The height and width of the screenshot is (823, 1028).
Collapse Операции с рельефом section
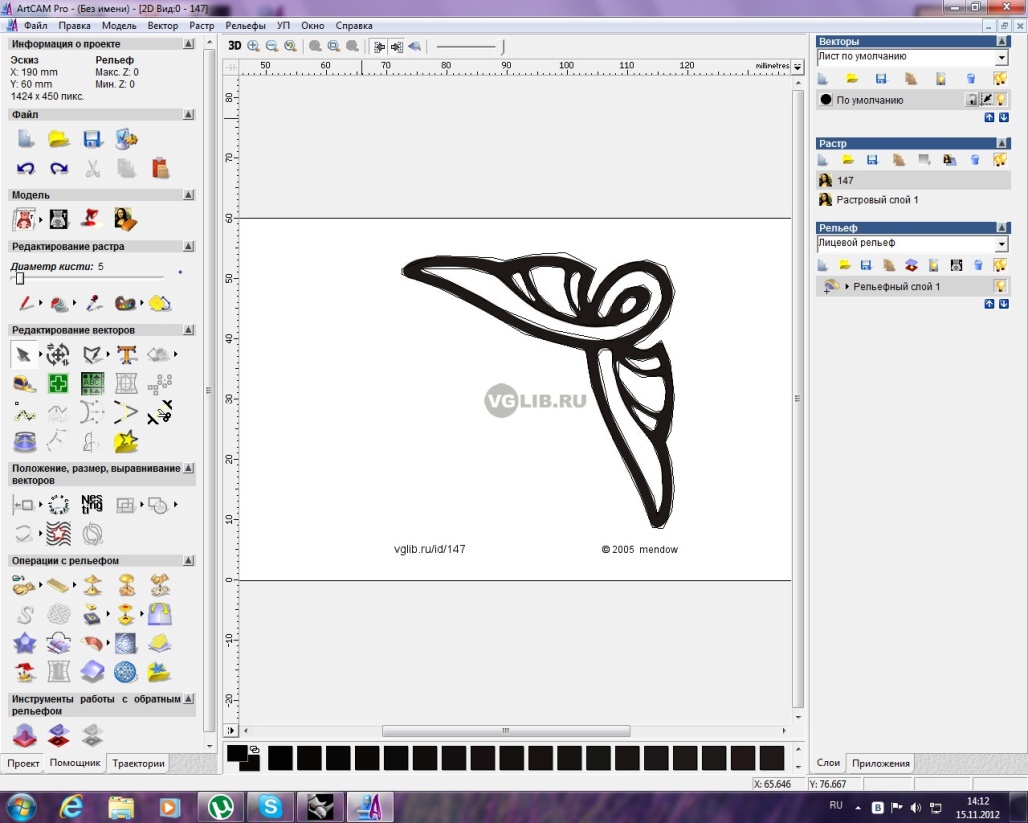[x=188, y=560]
